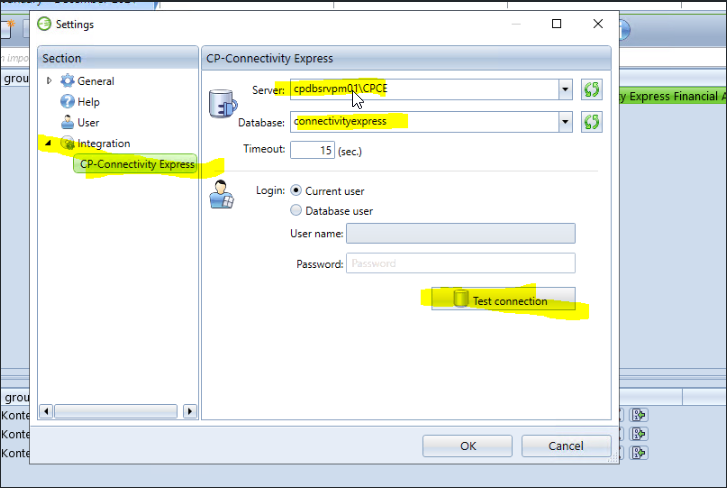Viewport: 727px width, 488px height.
Task: Confirm settings with the OK button
Action: click(468, 445)
